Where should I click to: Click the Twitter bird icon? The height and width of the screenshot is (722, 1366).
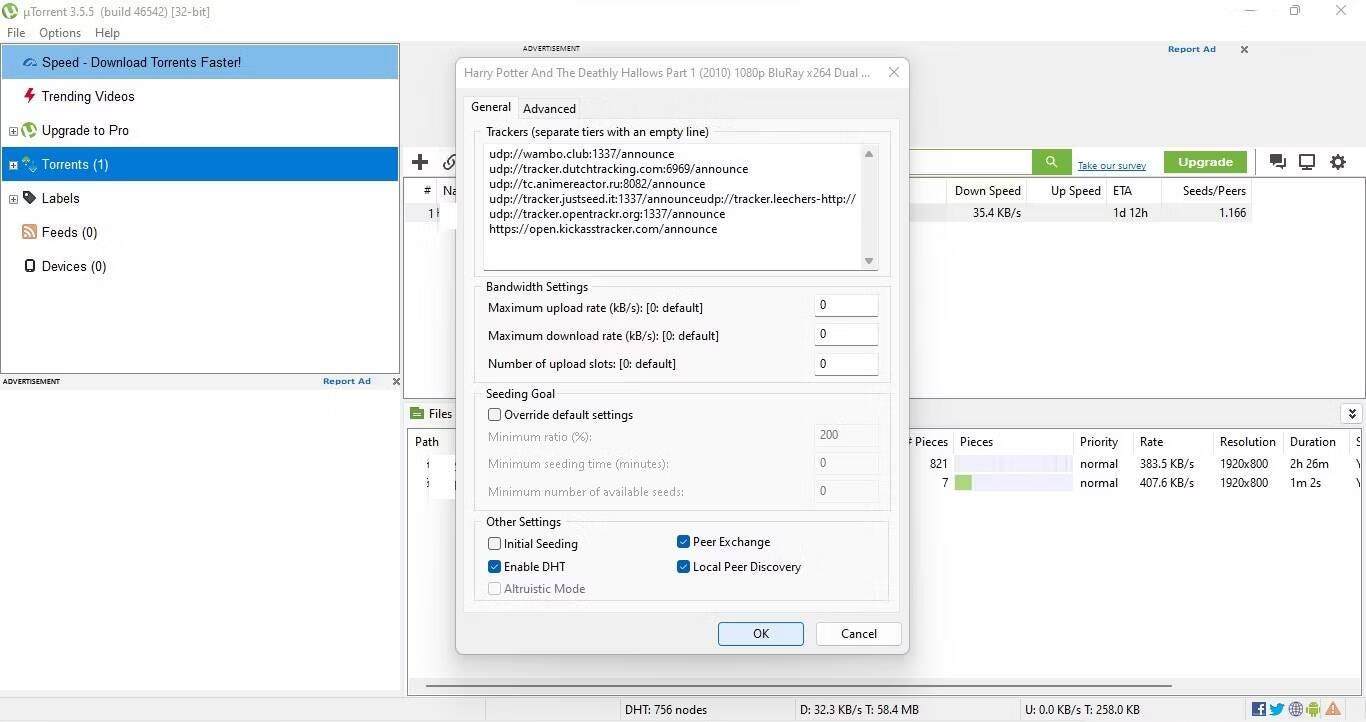click(x=1276, y=708)
